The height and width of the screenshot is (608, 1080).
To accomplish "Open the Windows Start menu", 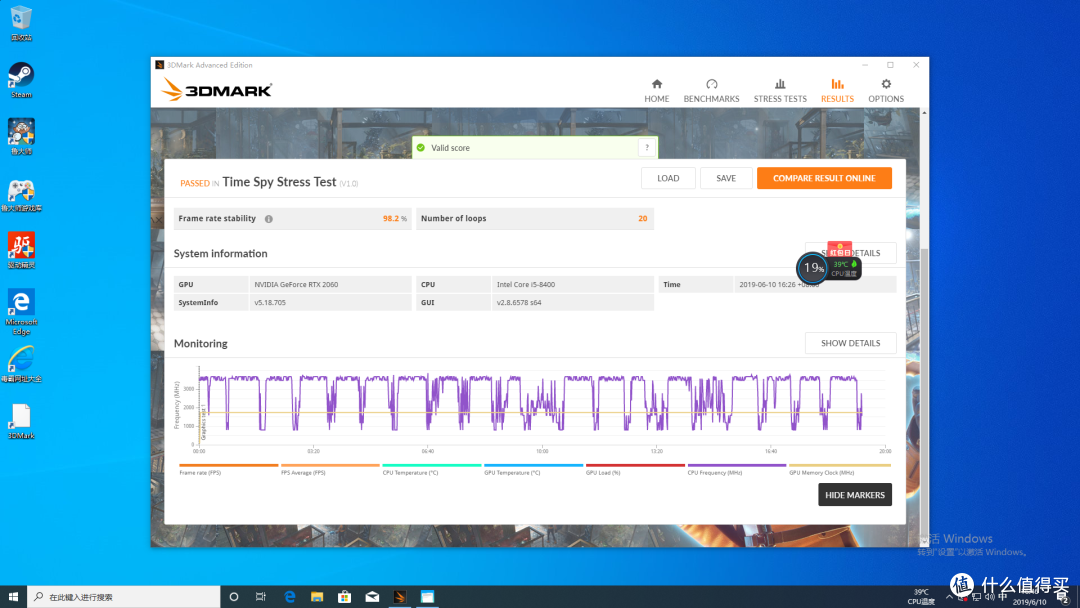I will 13,597.
